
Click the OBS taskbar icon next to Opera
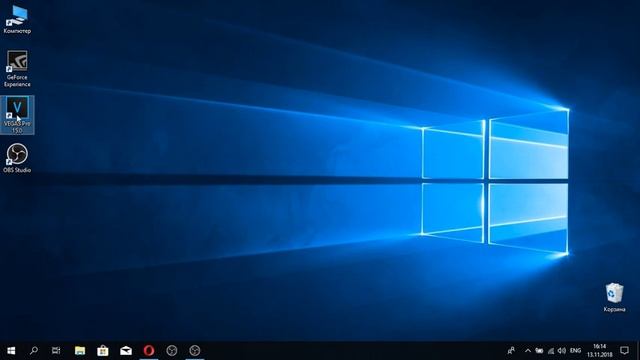(x=172, y=351)
